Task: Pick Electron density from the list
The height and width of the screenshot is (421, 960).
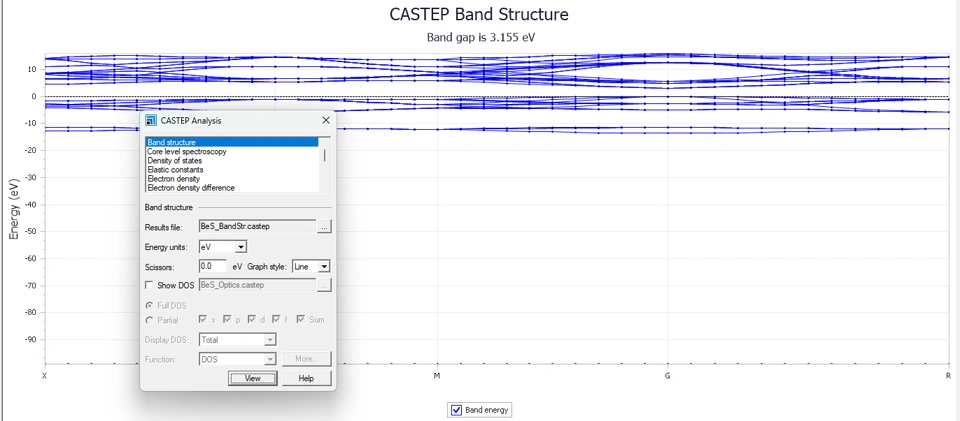Action: (173, 179)
